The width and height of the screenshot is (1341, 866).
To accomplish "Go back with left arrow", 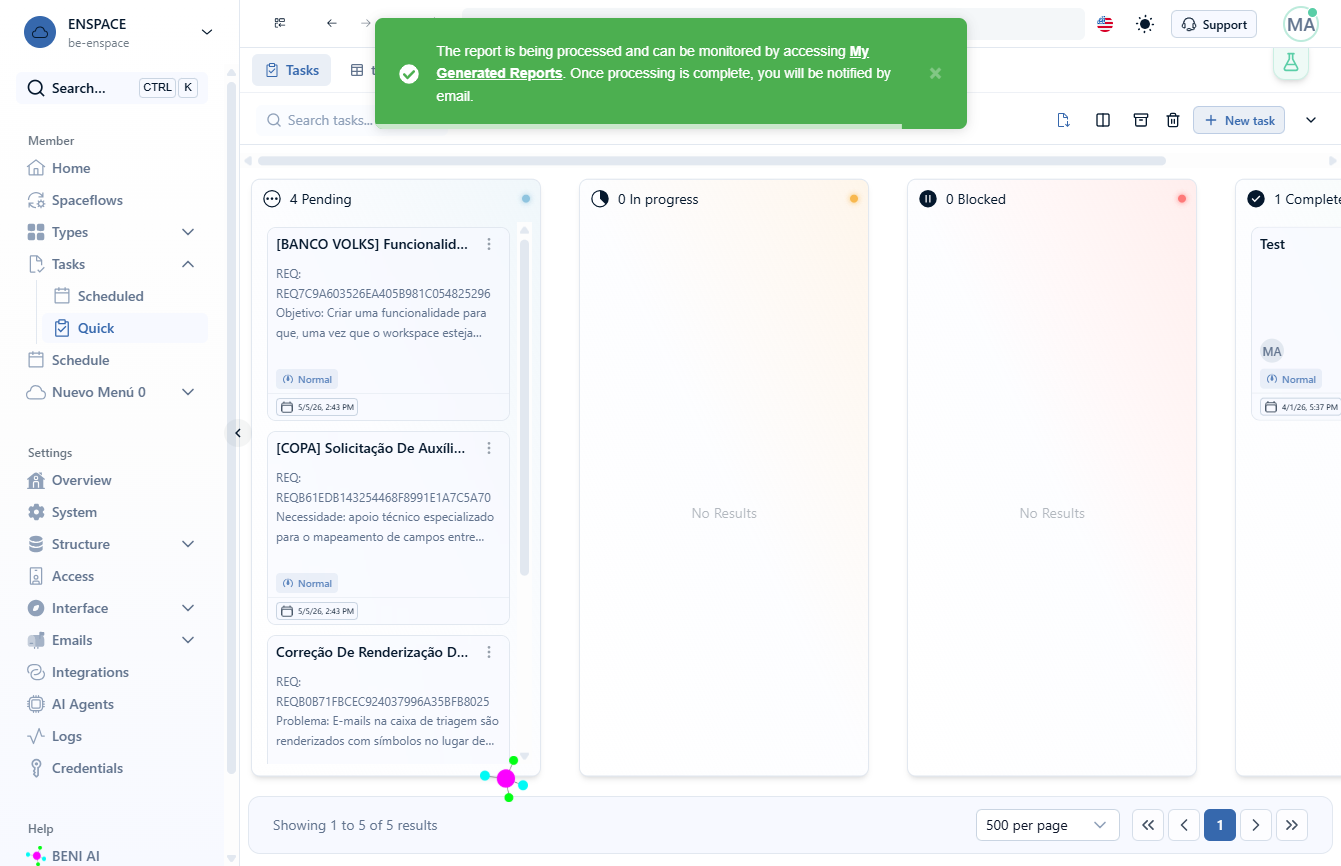I will click(x=332, y=23).
